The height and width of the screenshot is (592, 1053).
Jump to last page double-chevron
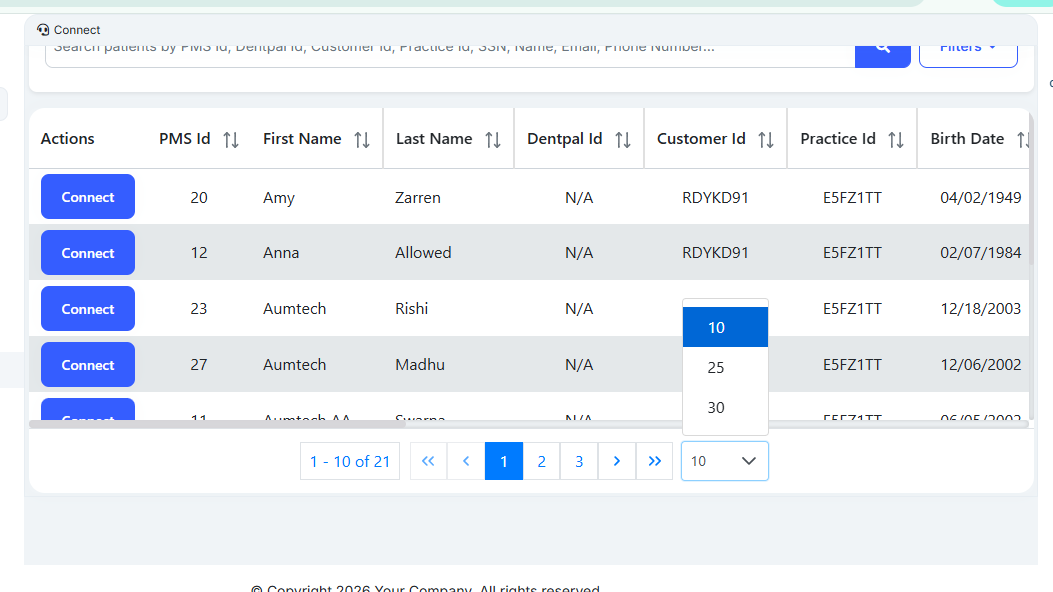(654, 461)
